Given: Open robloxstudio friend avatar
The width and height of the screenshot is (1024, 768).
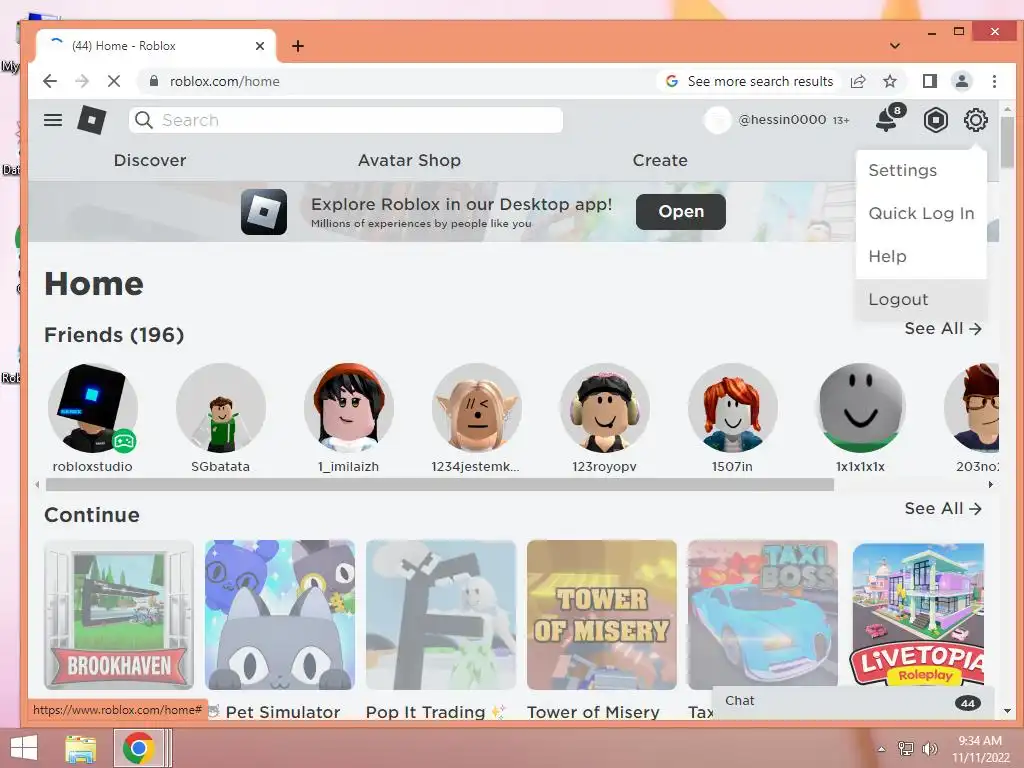Looking at the screenshot, I should point(92,408).
